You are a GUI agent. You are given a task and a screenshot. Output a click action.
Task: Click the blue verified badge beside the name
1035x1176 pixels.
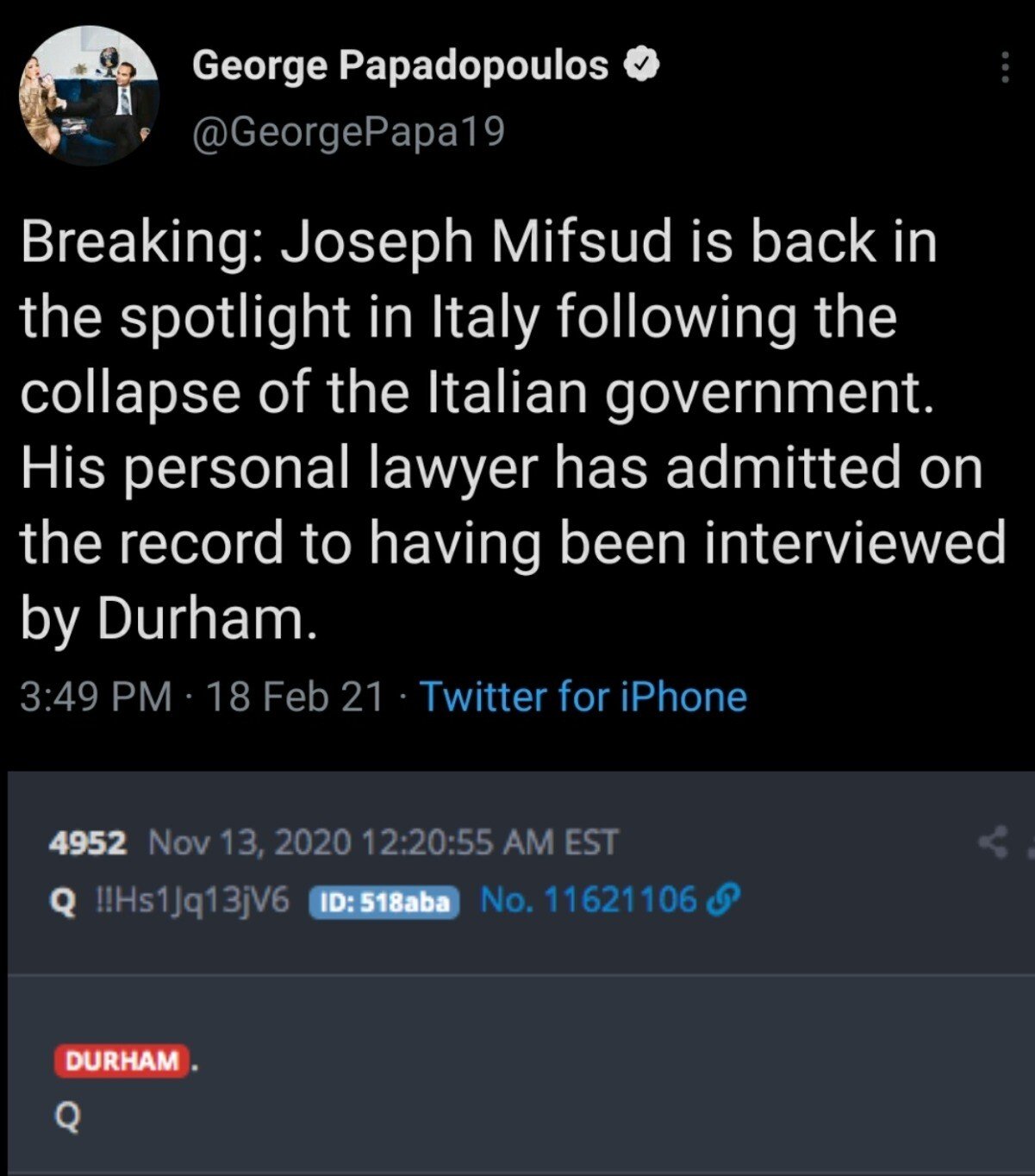(641, 65)
